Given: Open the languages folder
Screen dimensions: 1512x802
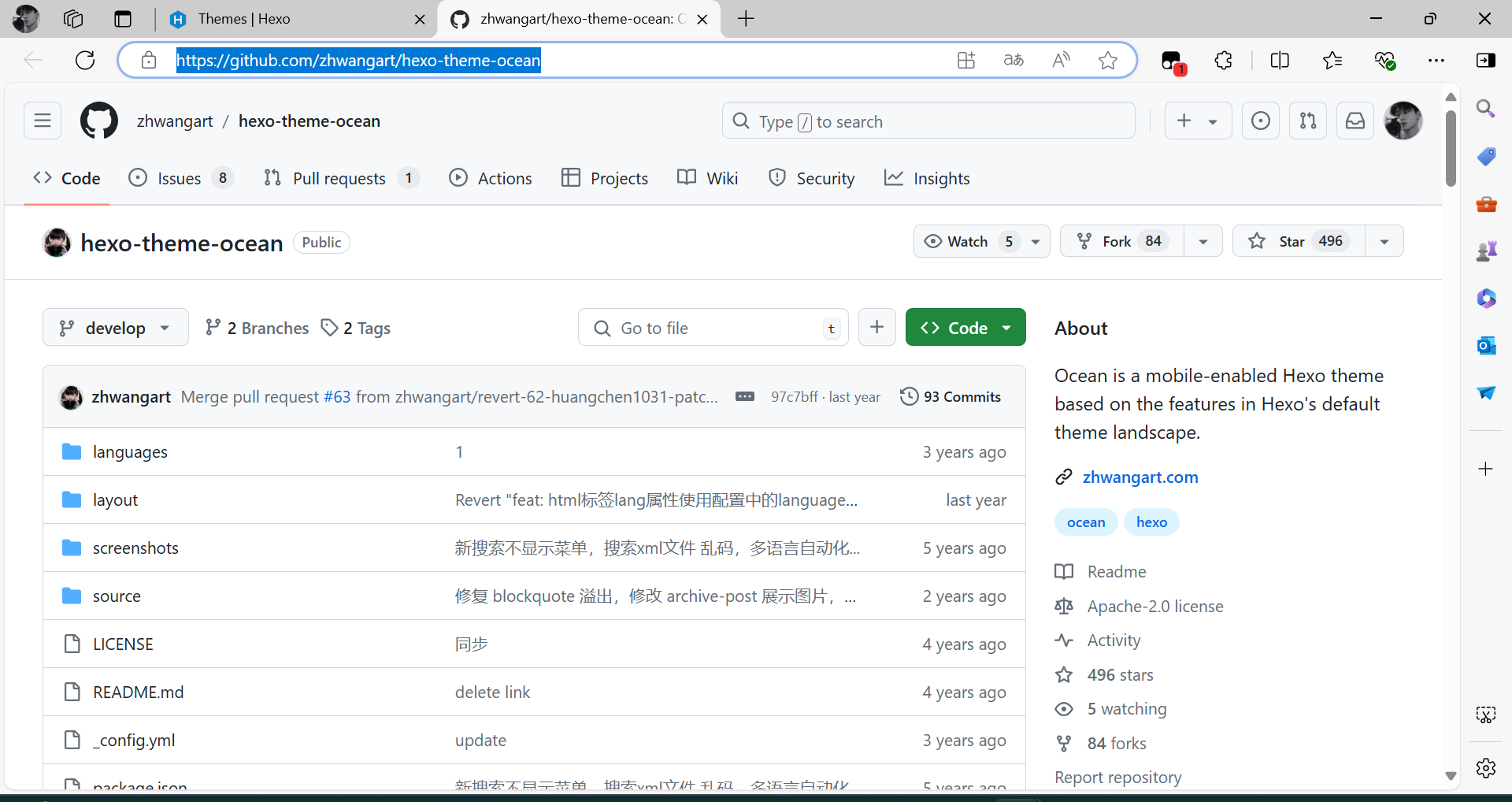Looking at the screenshot, I should pyautogui.click(x=130, y=451).
